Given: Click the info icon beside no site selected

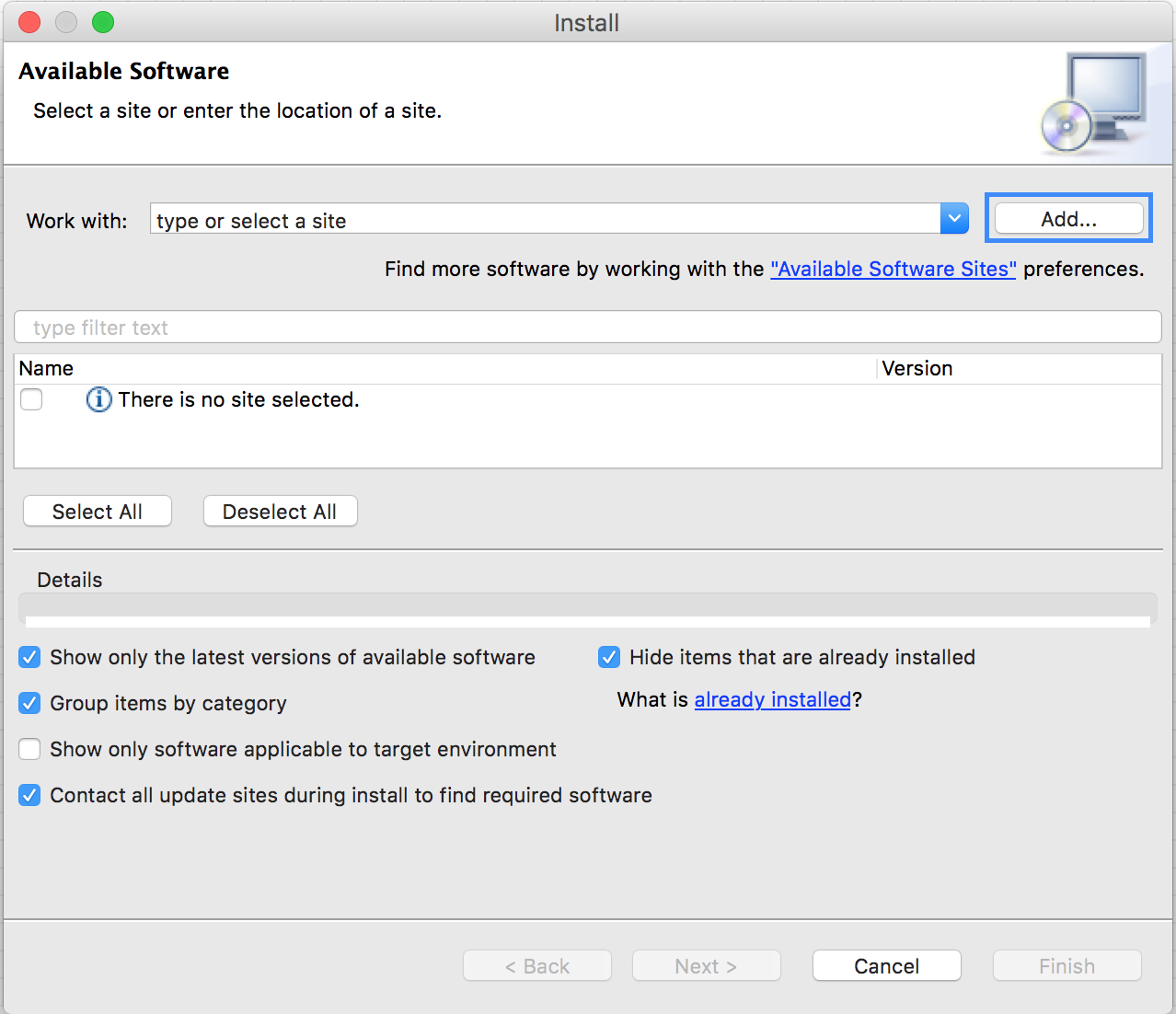Looking at the screenshot, I should click(98, 399).
